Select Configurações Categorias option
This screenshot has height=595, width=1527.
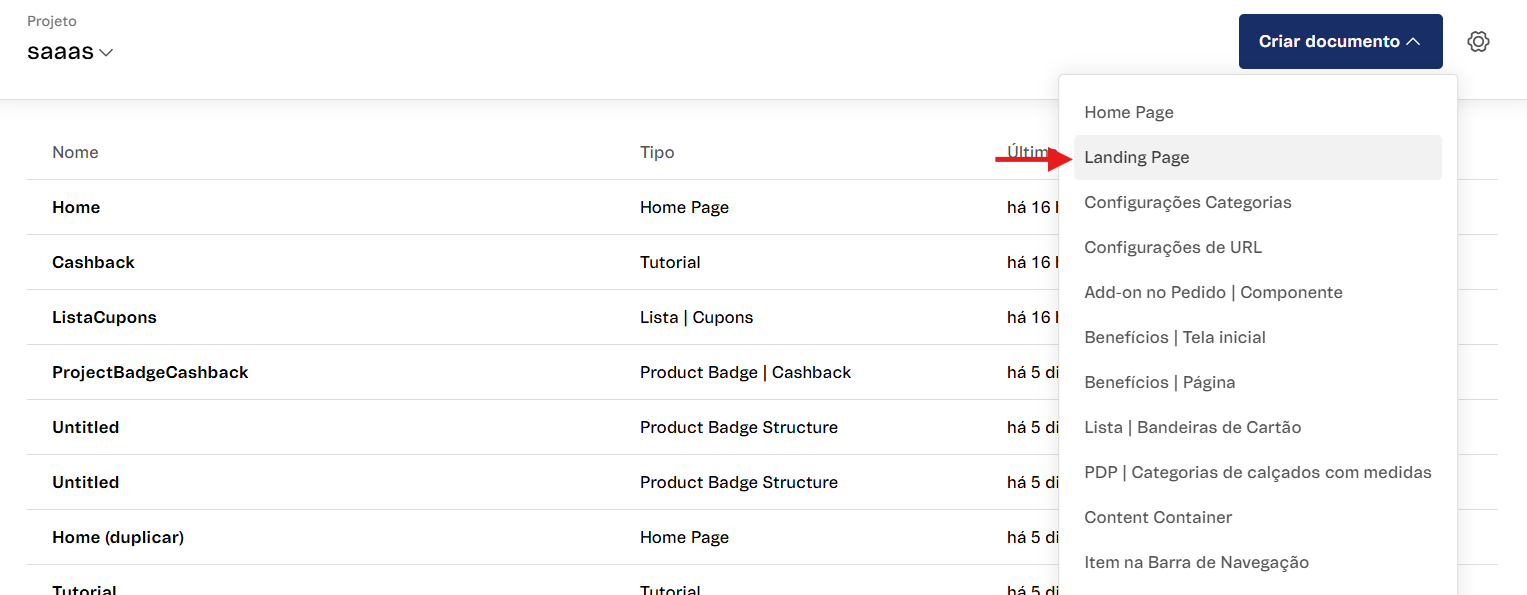coord(1187,202)
